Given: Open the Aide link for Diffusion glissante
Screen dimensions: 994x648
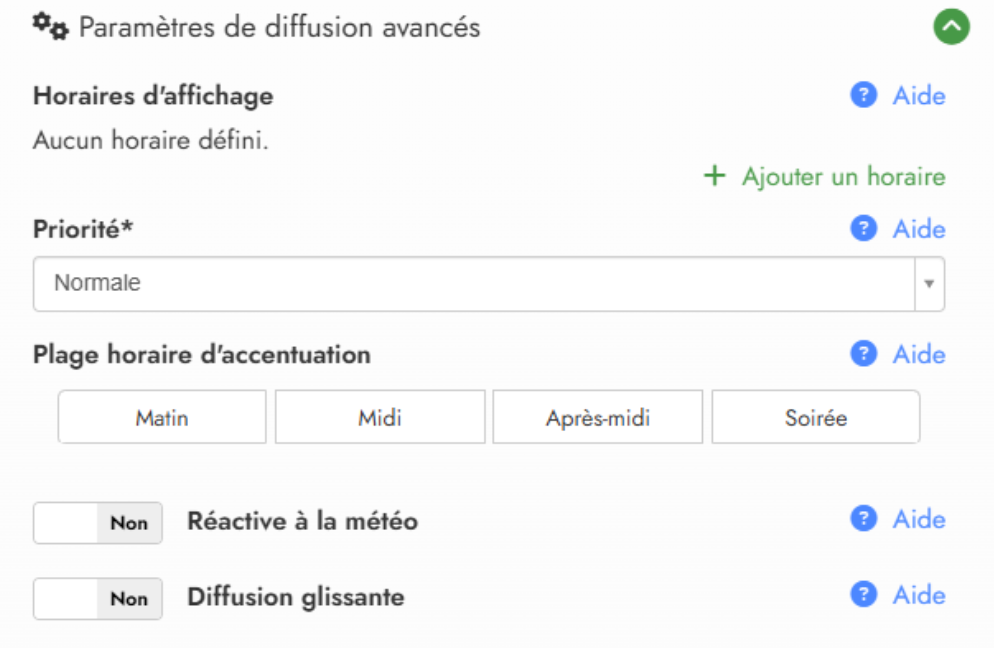Looking at the screenshot, I should coord(919,595).
